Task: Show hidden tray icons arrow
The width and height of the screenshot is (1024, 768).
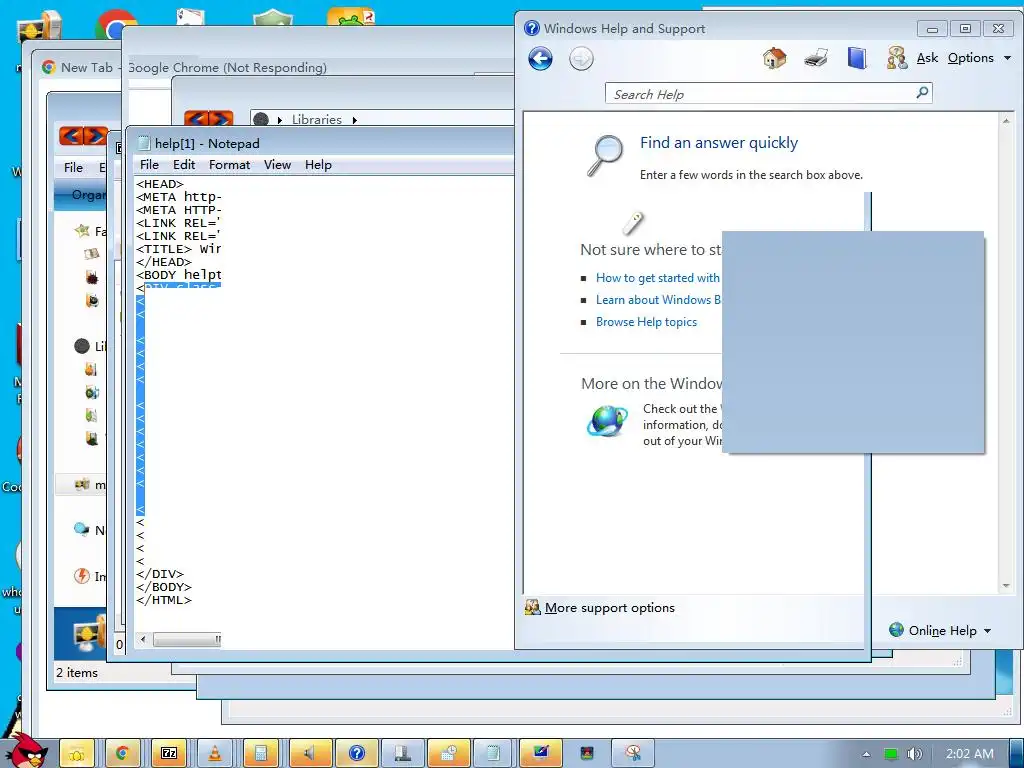Action: coord(866,754)
